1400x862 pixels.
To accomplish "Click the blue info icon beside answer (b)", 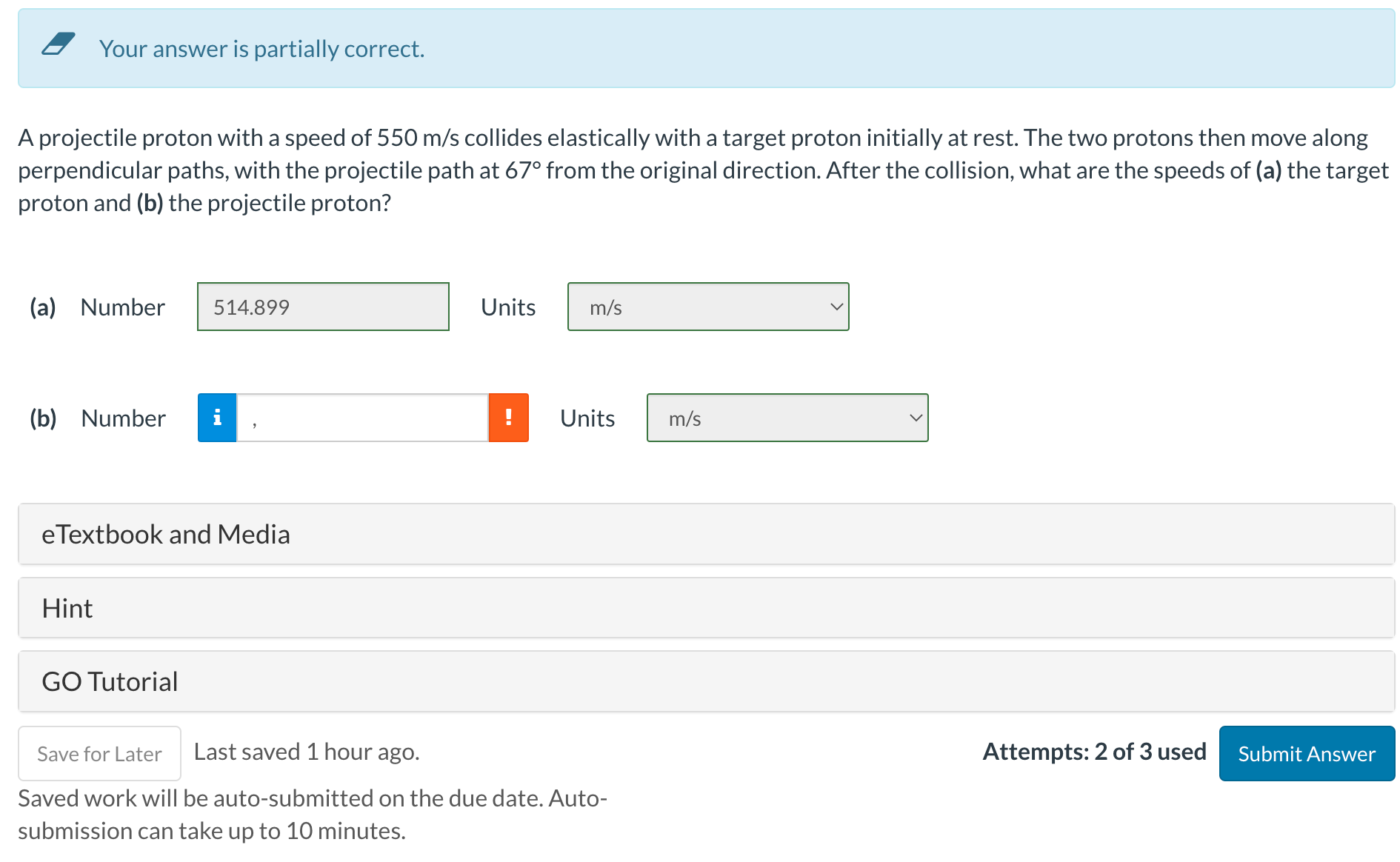I will [217, 418].
